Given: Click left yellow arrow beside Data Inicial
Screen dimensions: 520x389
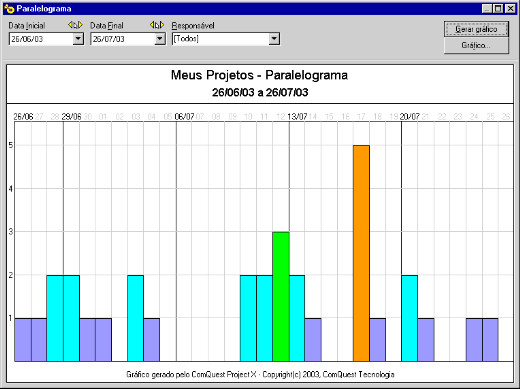Looking at the screenshot, I should click(x=70, y=25).
